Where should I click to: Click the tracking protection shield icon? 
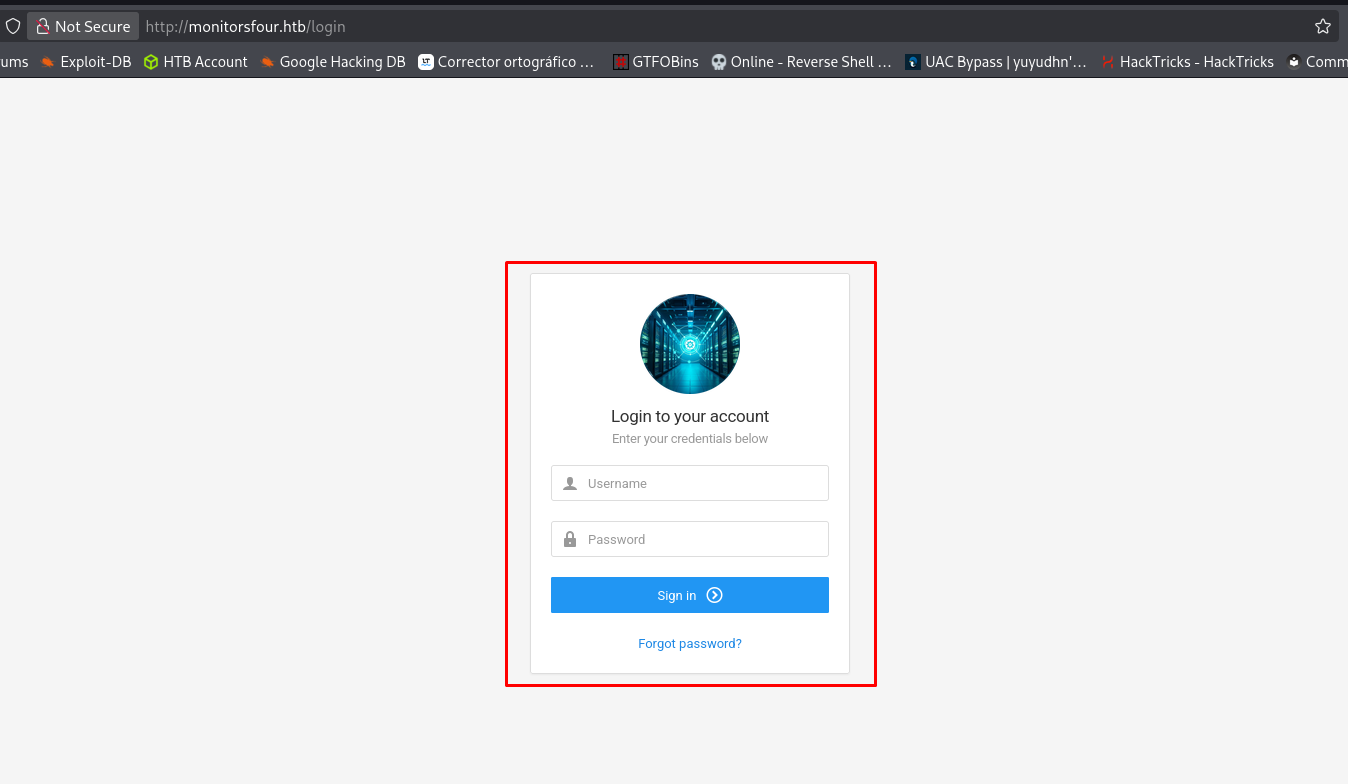pyautogui.click(x=13, y=27)
